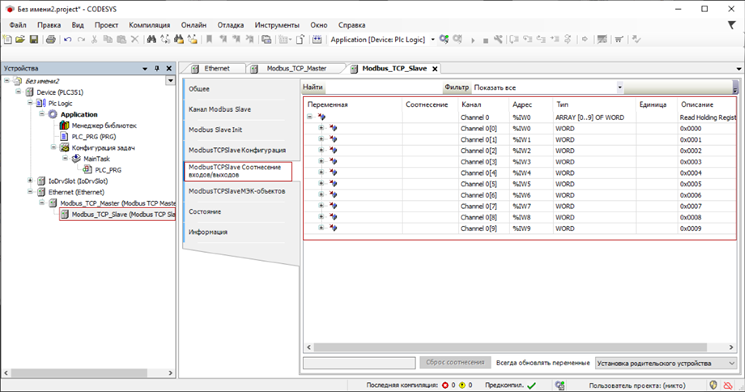
Task: Click the Copy toolbar icon
Action: 108,39
